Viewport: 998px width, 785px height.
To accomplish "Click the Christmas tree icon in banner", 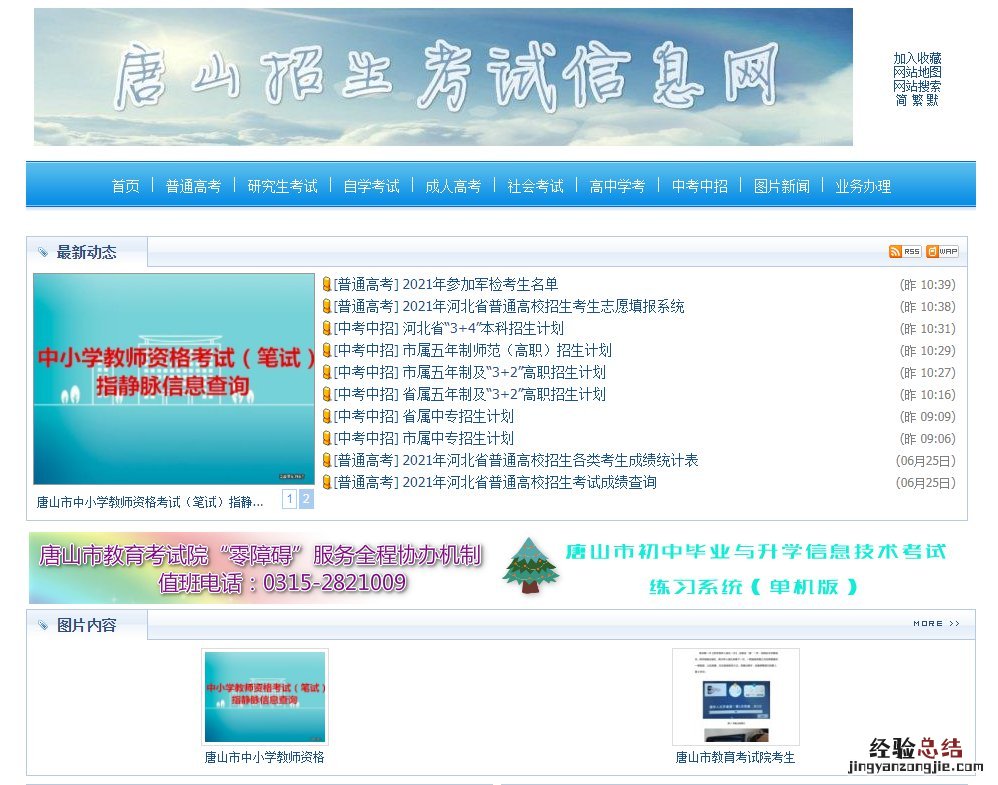I will (530, 565).
